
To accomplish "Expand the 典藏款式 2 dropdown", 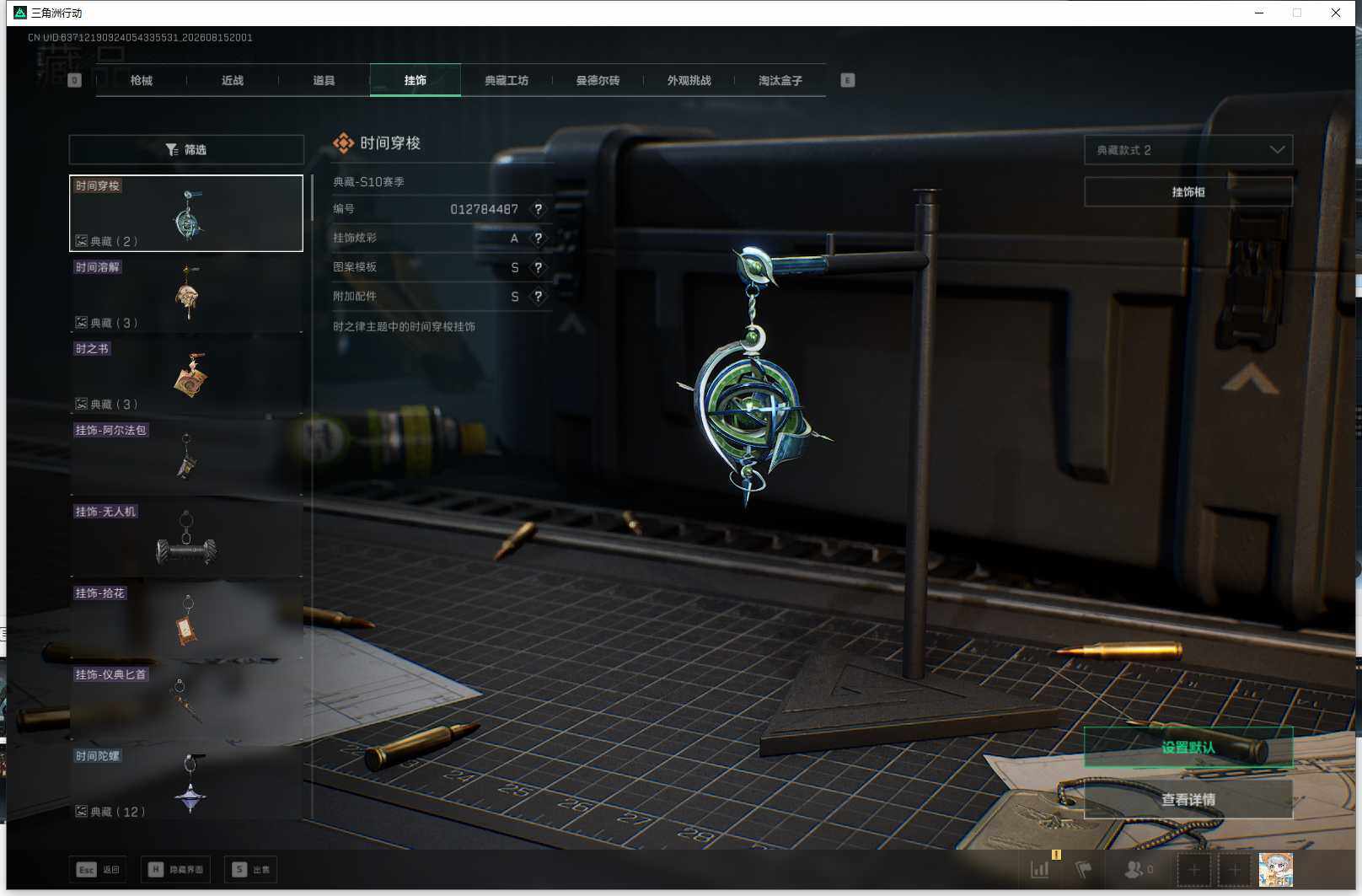I will coord(1188,150).
